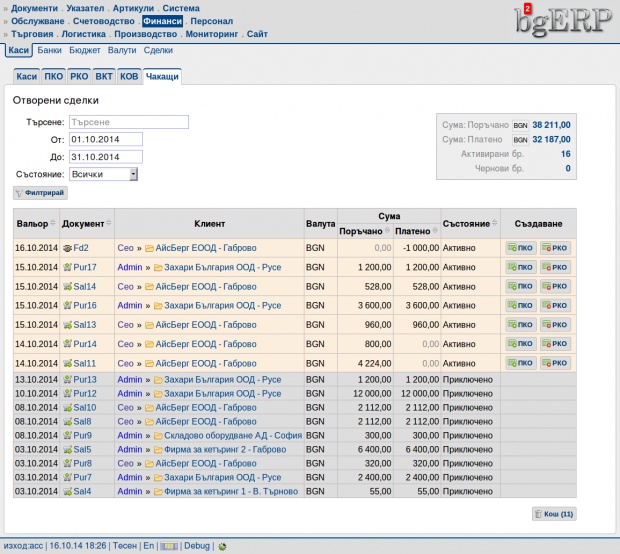The height and width of the screenshot is (554, 620).
Task: Click the Debug link in the status bar
Action: coord(197,546)
